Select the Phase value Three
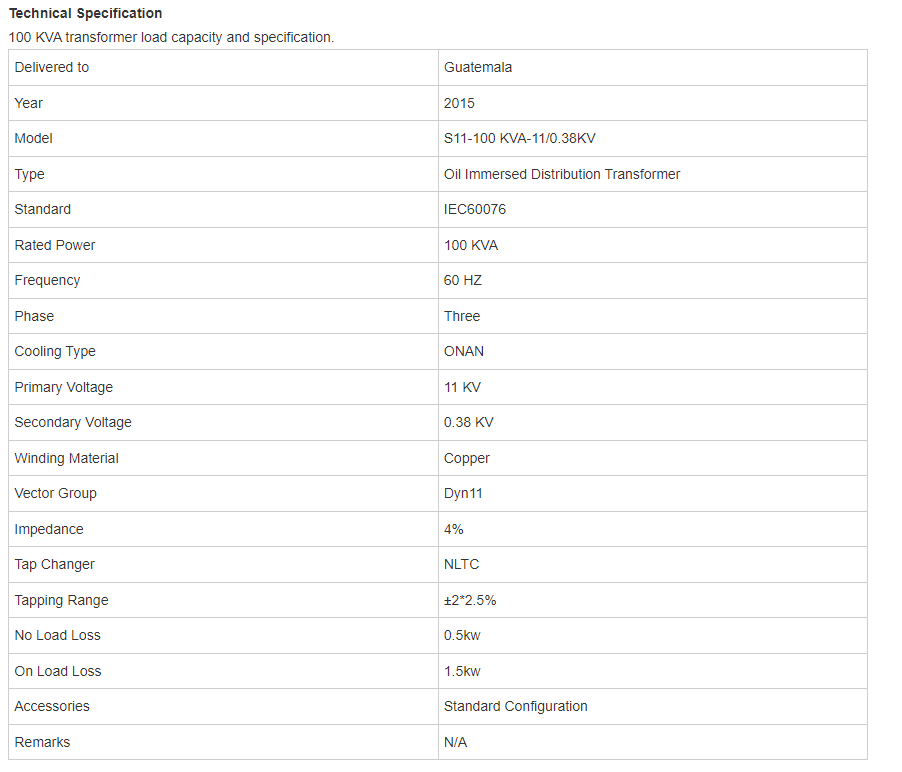Viewport: 902px width, 772px height. click(461, 316)
